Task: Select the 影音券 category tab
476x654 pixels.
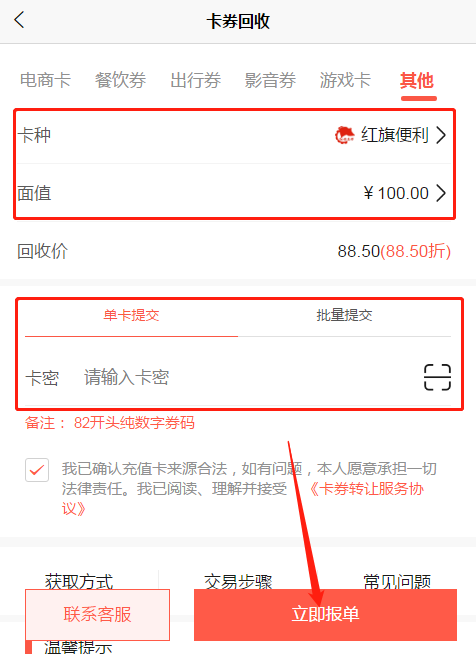Action: (270, 80)
